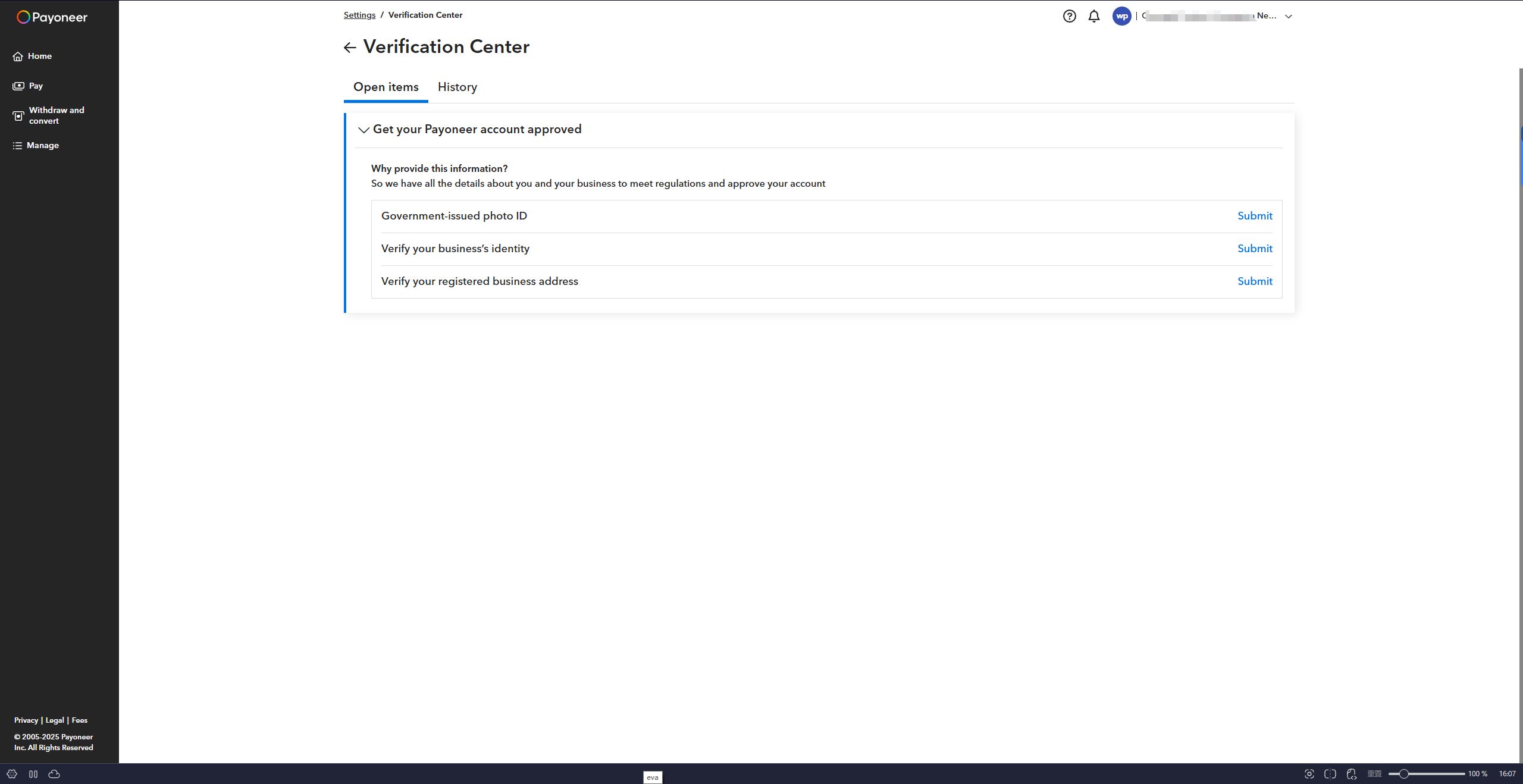
Task: Click the cloud icon in bottom bar
Action: point(54,774)
